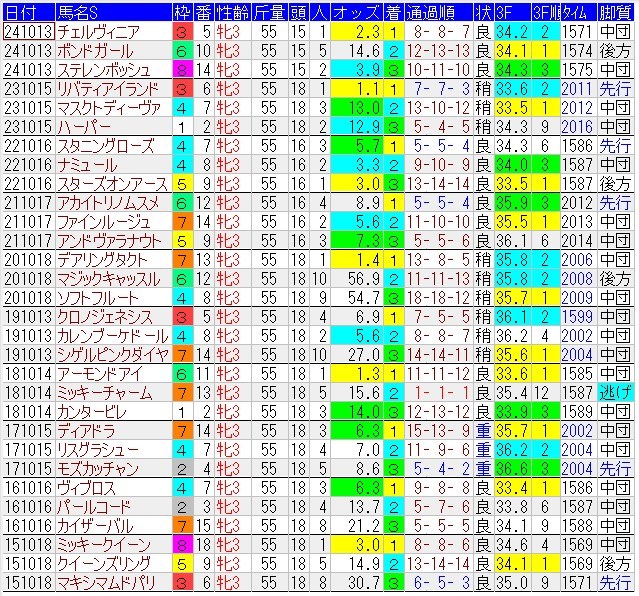Click the 逃げ running-style cell

(615, 392)
